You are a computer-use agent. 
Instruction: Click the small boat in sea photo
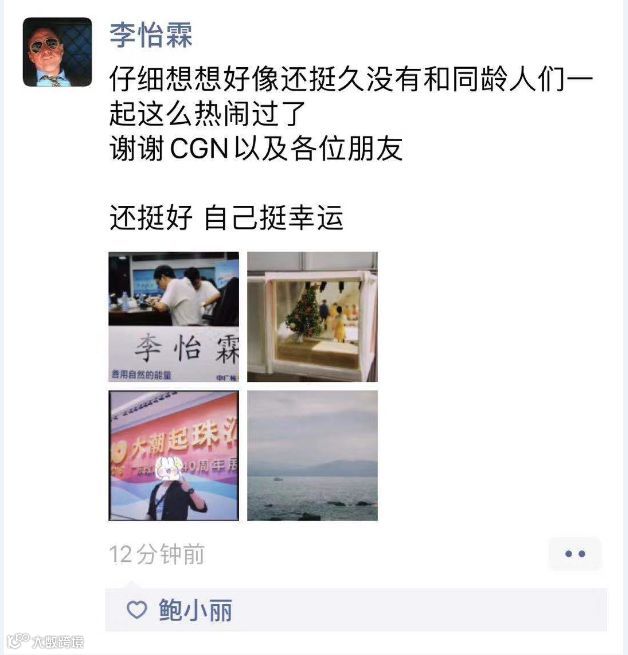point(277,479)
